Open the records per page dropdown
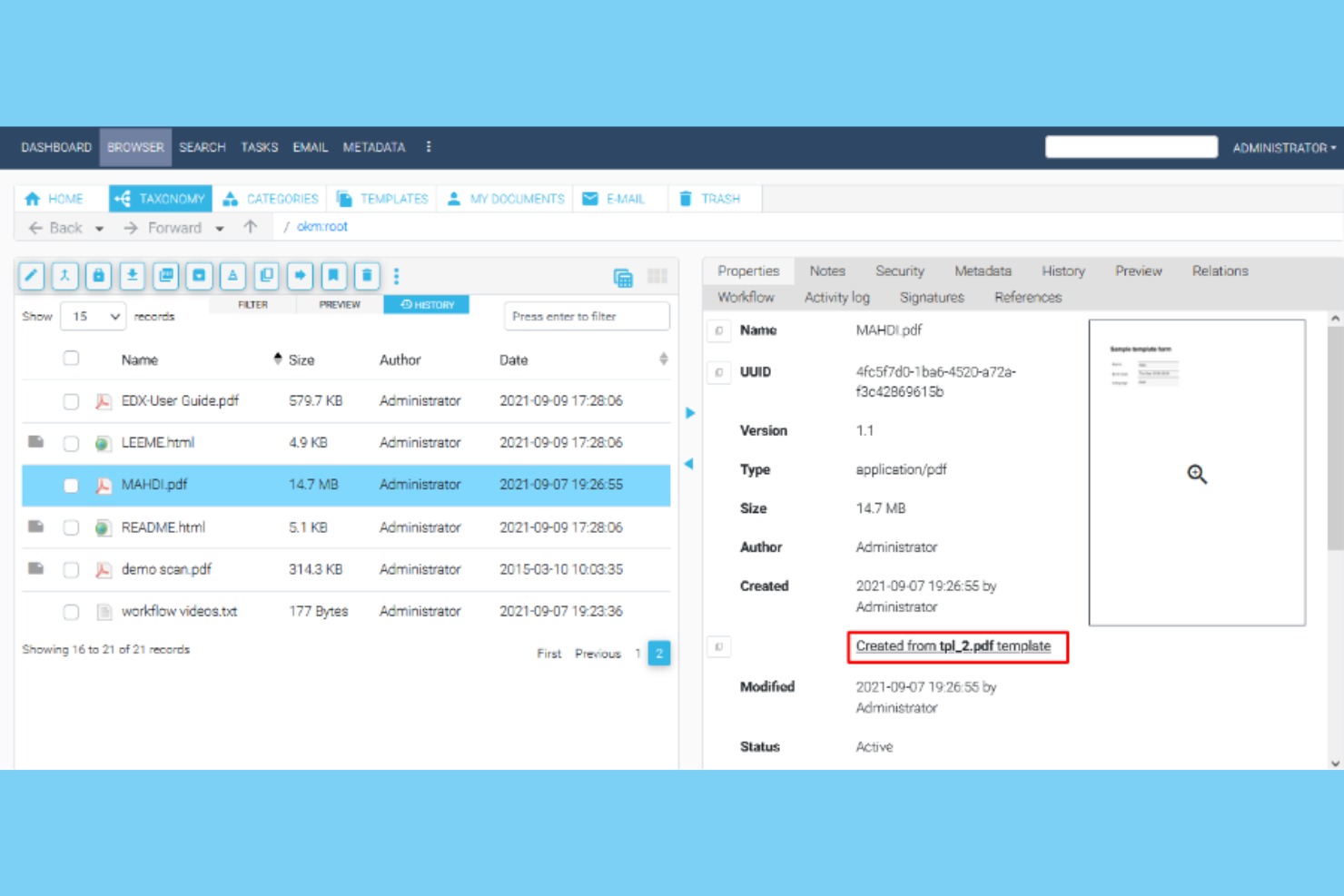 (x=93, y=316)
